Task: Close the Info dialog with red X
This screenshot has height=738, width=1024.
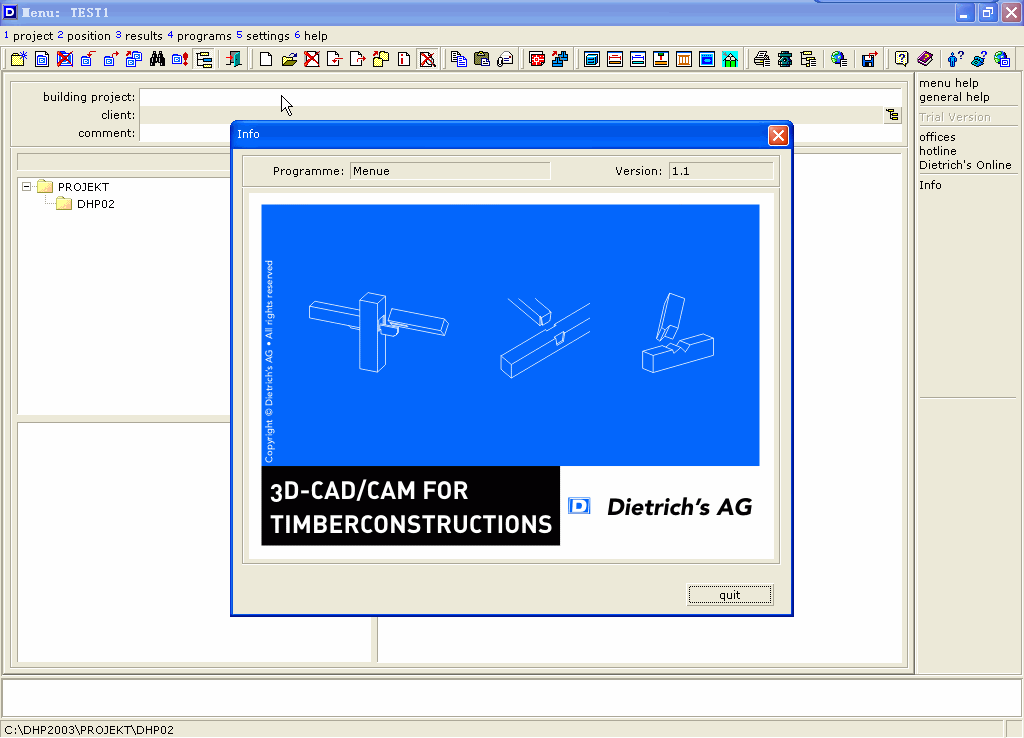Action: 778,135
